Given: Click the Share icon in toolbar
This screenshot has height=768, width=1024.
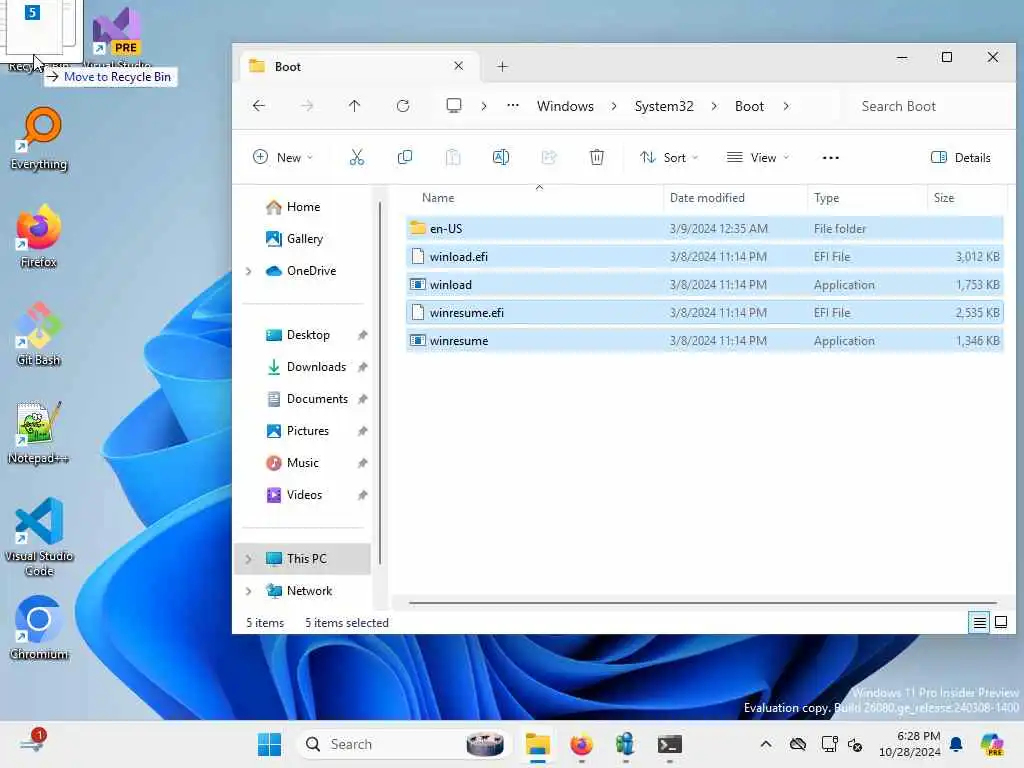Looking at the screenshot, I should click(549, 157).
